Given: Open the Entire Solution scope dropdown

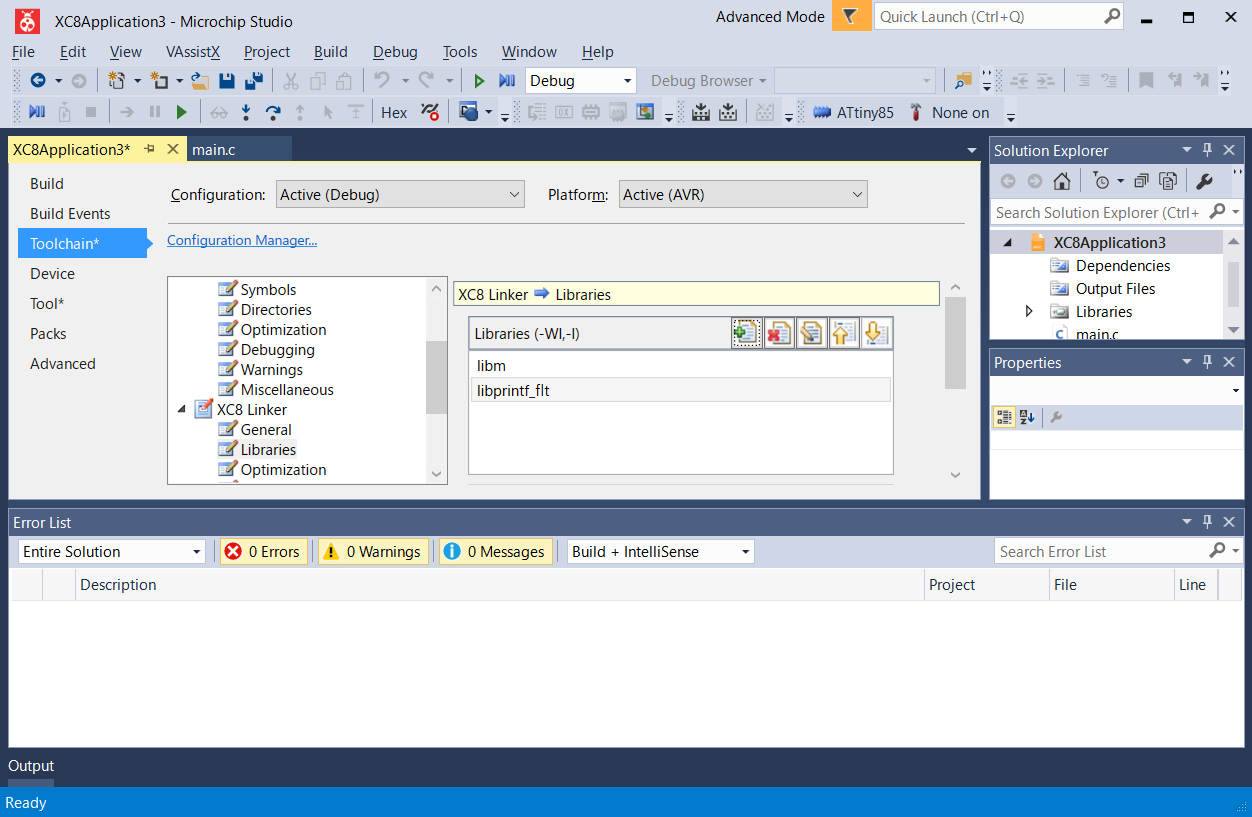Looking at the screenshot, I should pyautogui.click(x=112, y=551).
